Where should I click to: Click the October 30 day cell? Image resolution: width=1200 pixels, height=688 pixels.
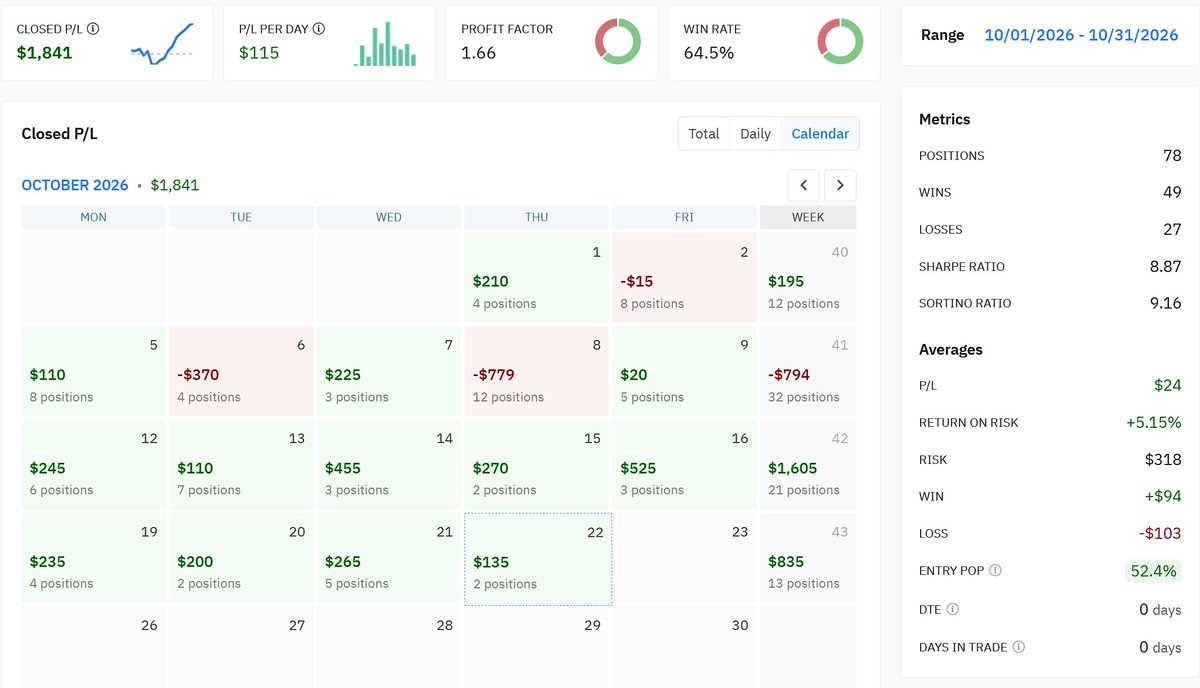click(684, 647)
